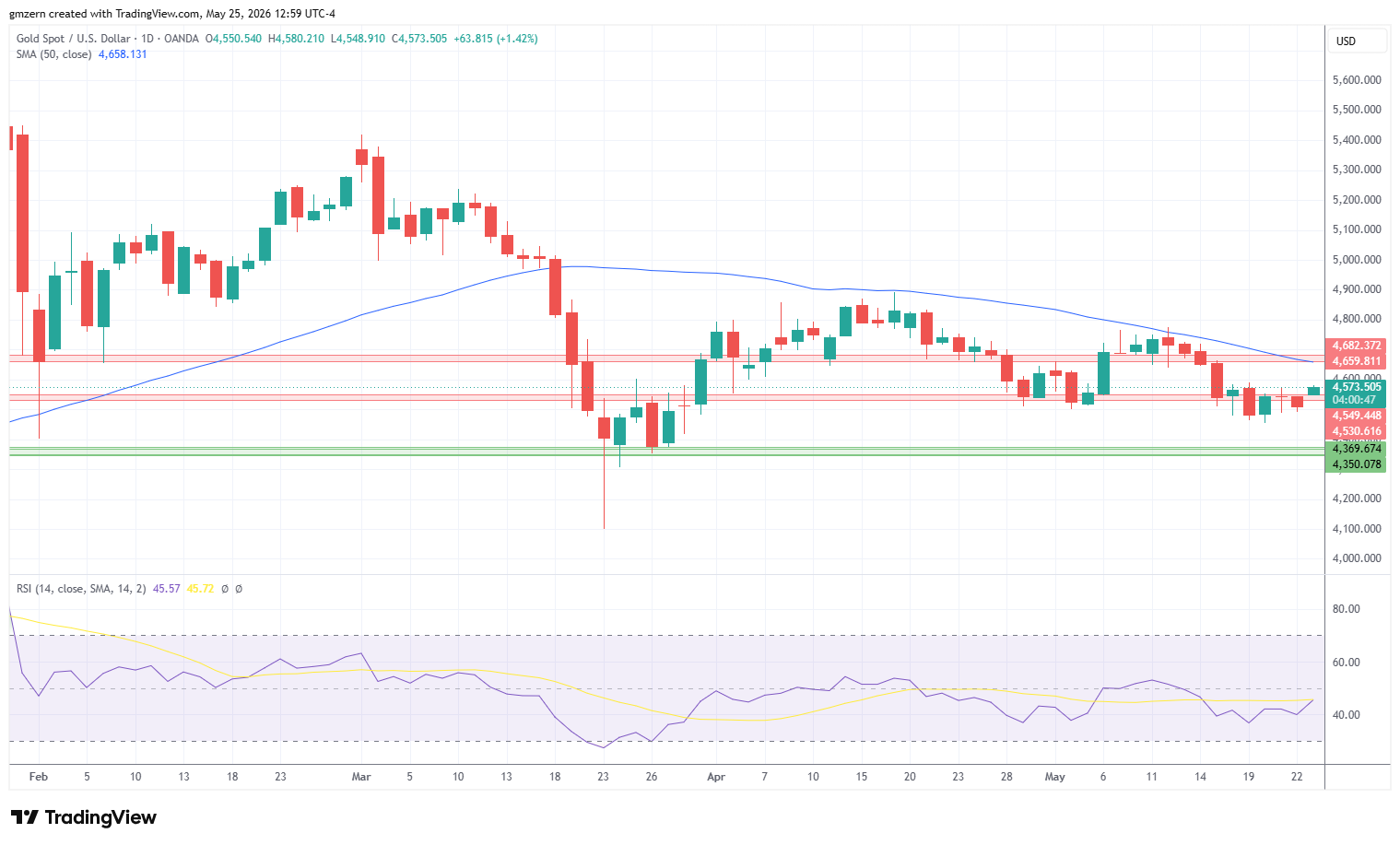This screenshot has height=845, width=1400.
Task: Click the 4,100.000 price axis label
Action: tap(1357, 529)
